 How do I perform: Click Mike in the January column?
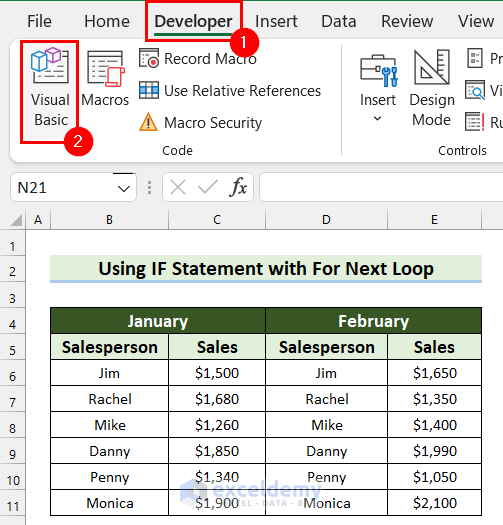[110, 425]
